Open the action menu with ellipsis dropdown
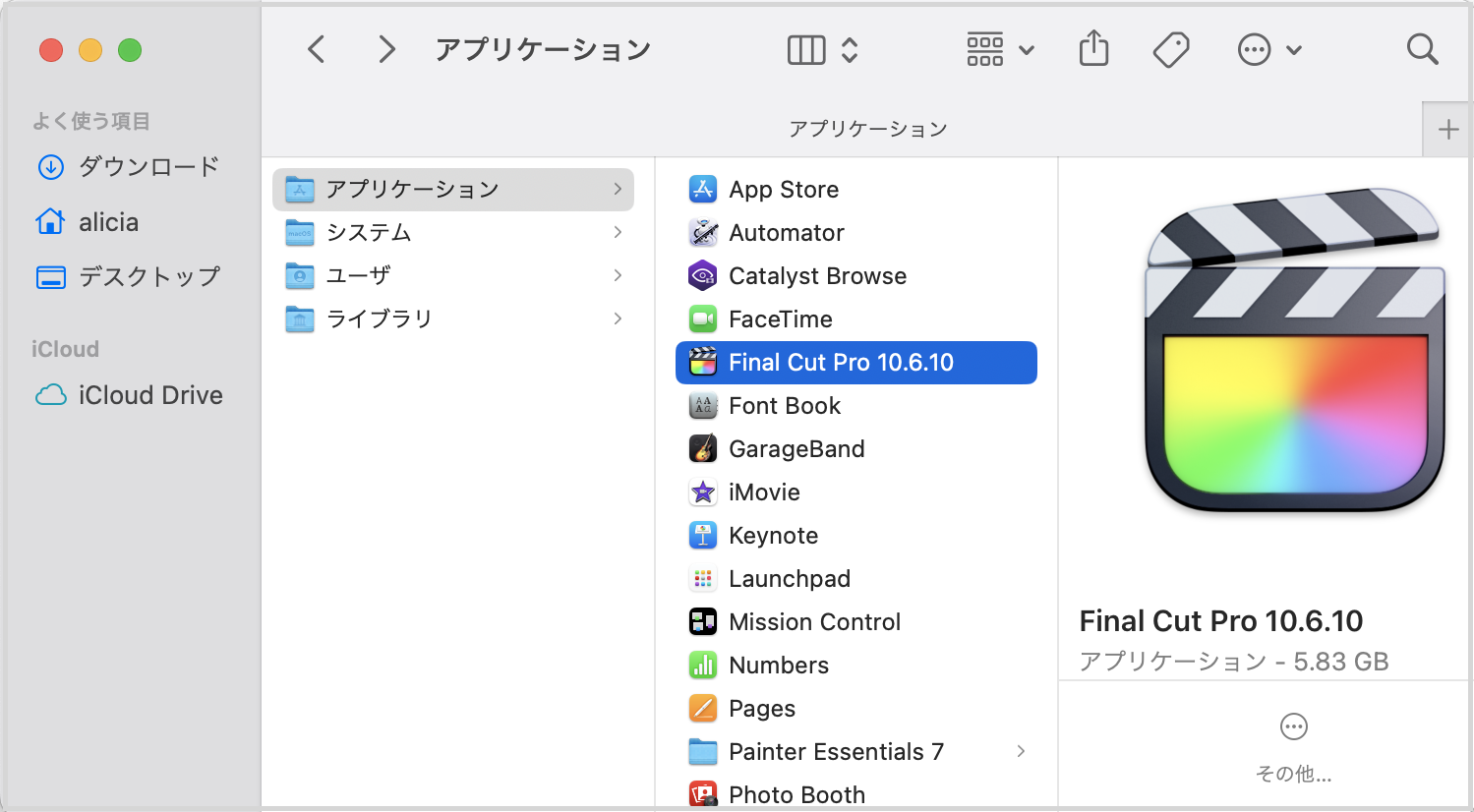Screen dimensions: 1474x812 1268,49
